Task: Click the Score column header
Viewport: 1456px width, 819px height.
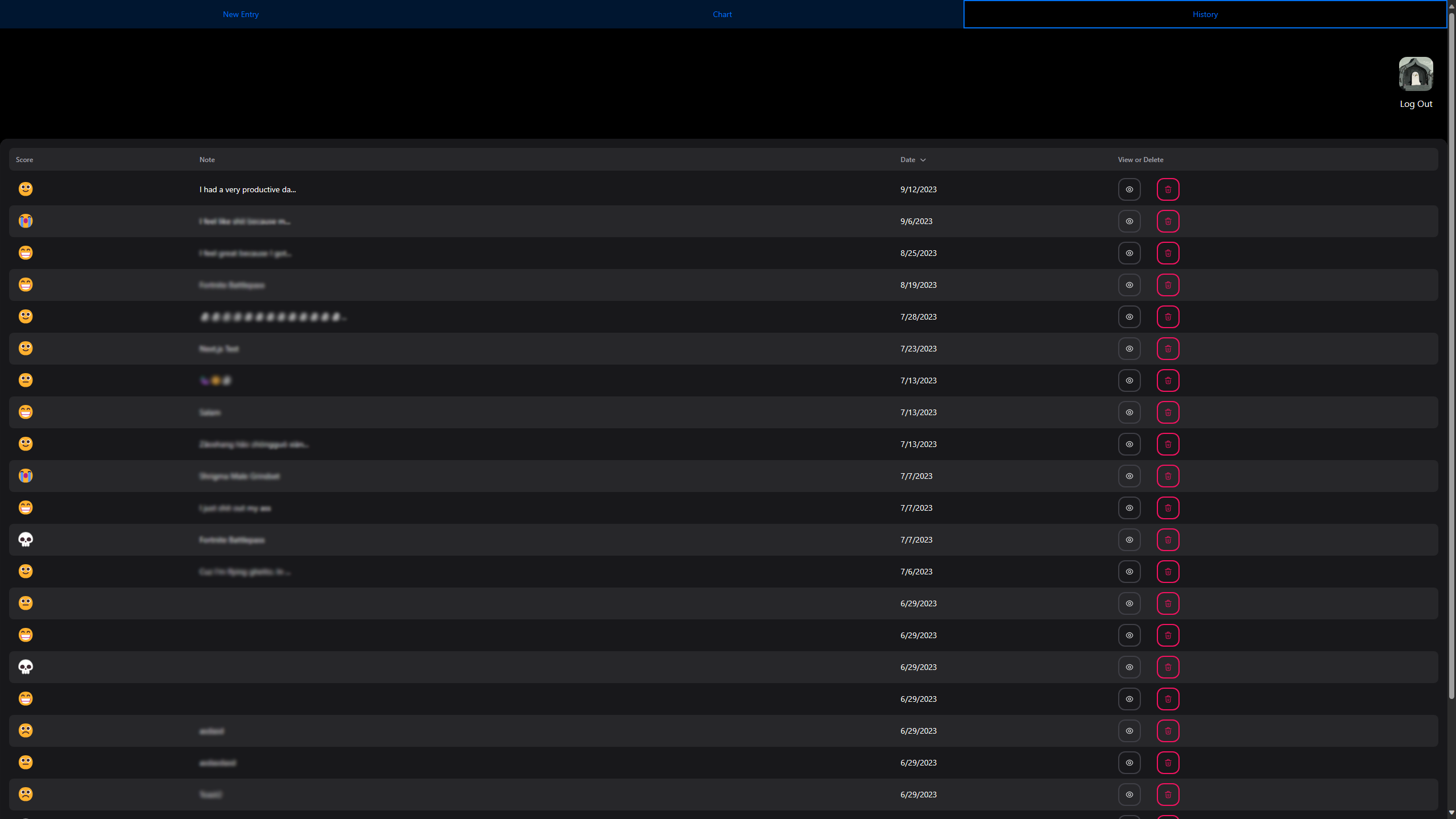Action: coord(24,160)
